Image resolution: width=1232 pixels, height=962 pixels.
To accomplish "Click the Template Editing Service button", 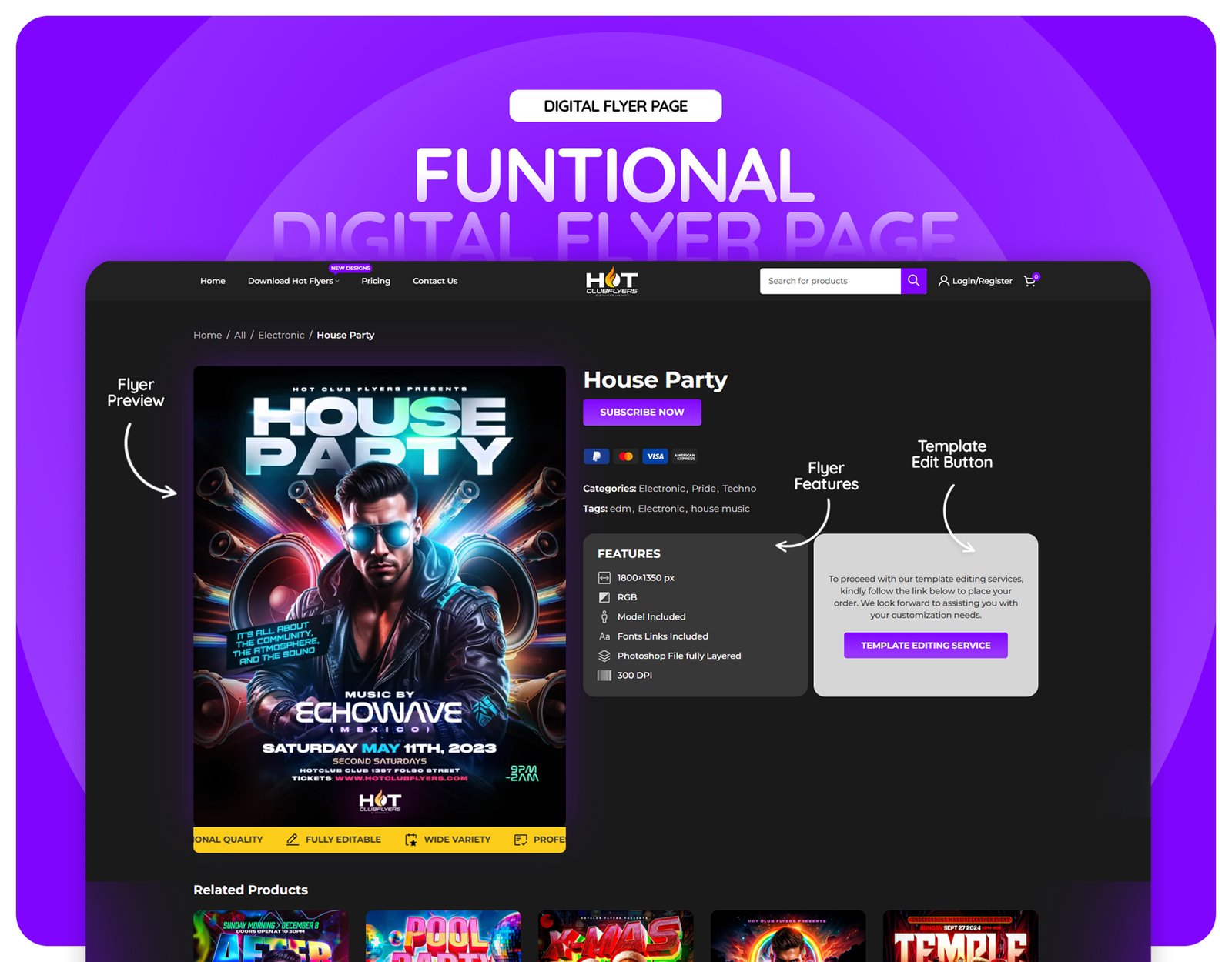I will [926, 645].
